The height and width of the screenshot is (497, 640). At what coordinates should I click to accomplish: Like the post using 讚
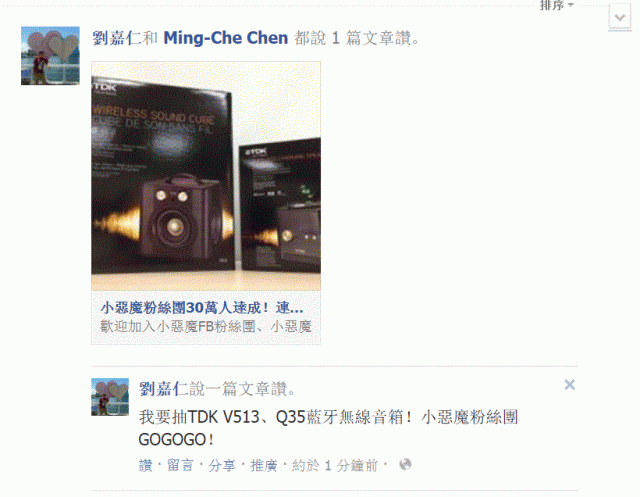(145, 466)
